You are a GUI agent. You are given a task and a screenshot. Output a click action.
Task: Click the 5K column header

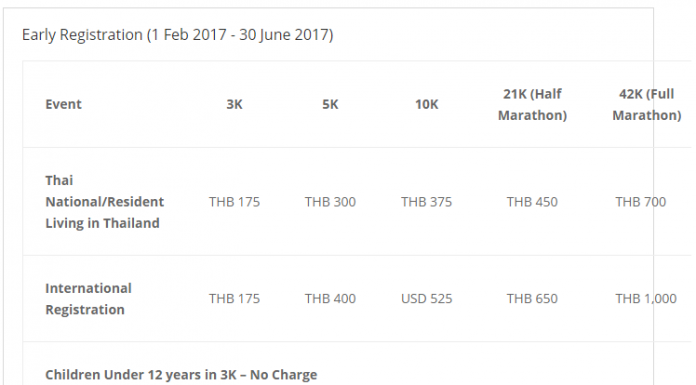pyautogui.click(x=330, y=104)
